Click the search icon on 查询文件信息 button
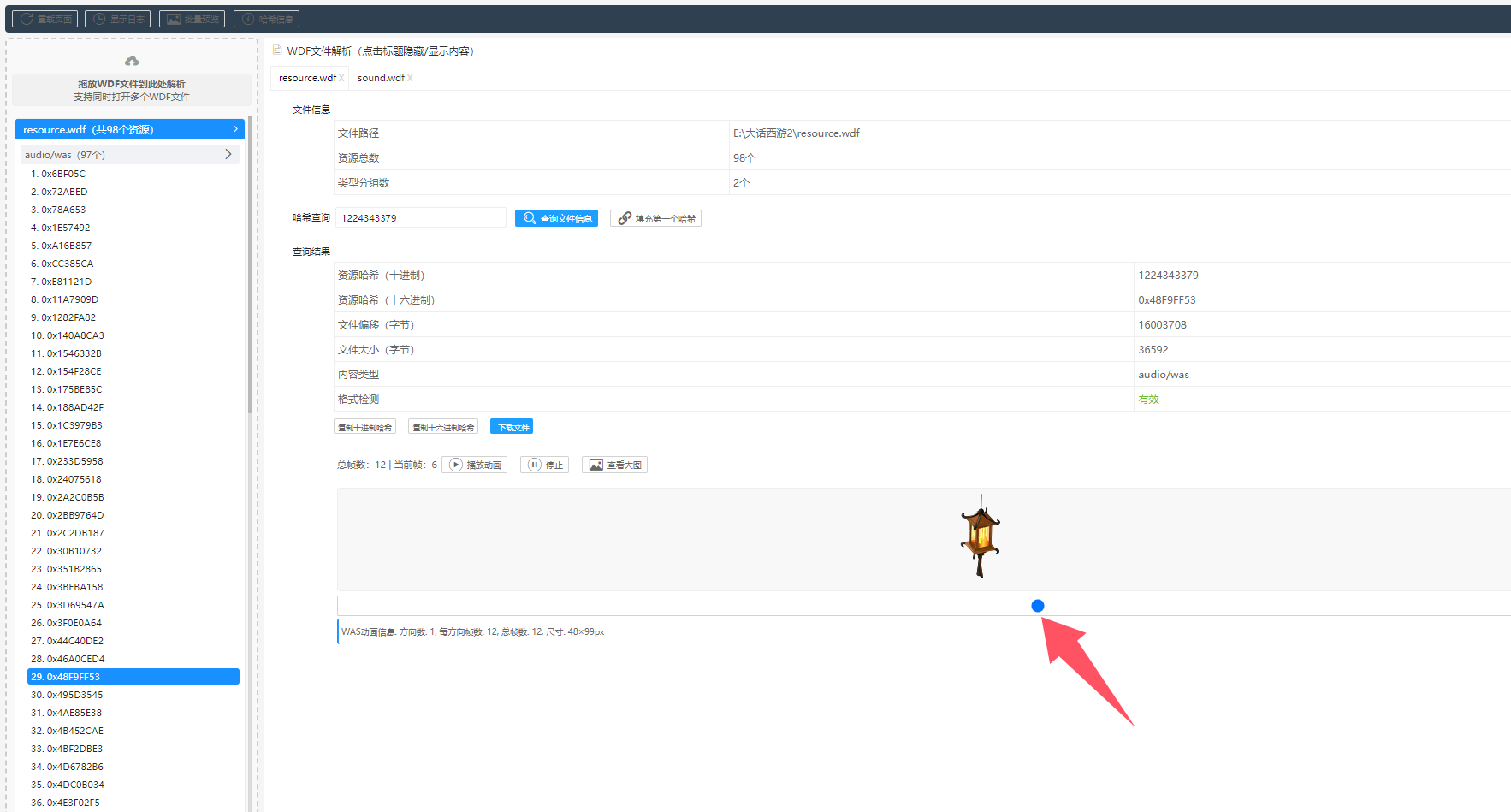The width and height of the screenshot is (1511, 812). [x=530, y=218]
